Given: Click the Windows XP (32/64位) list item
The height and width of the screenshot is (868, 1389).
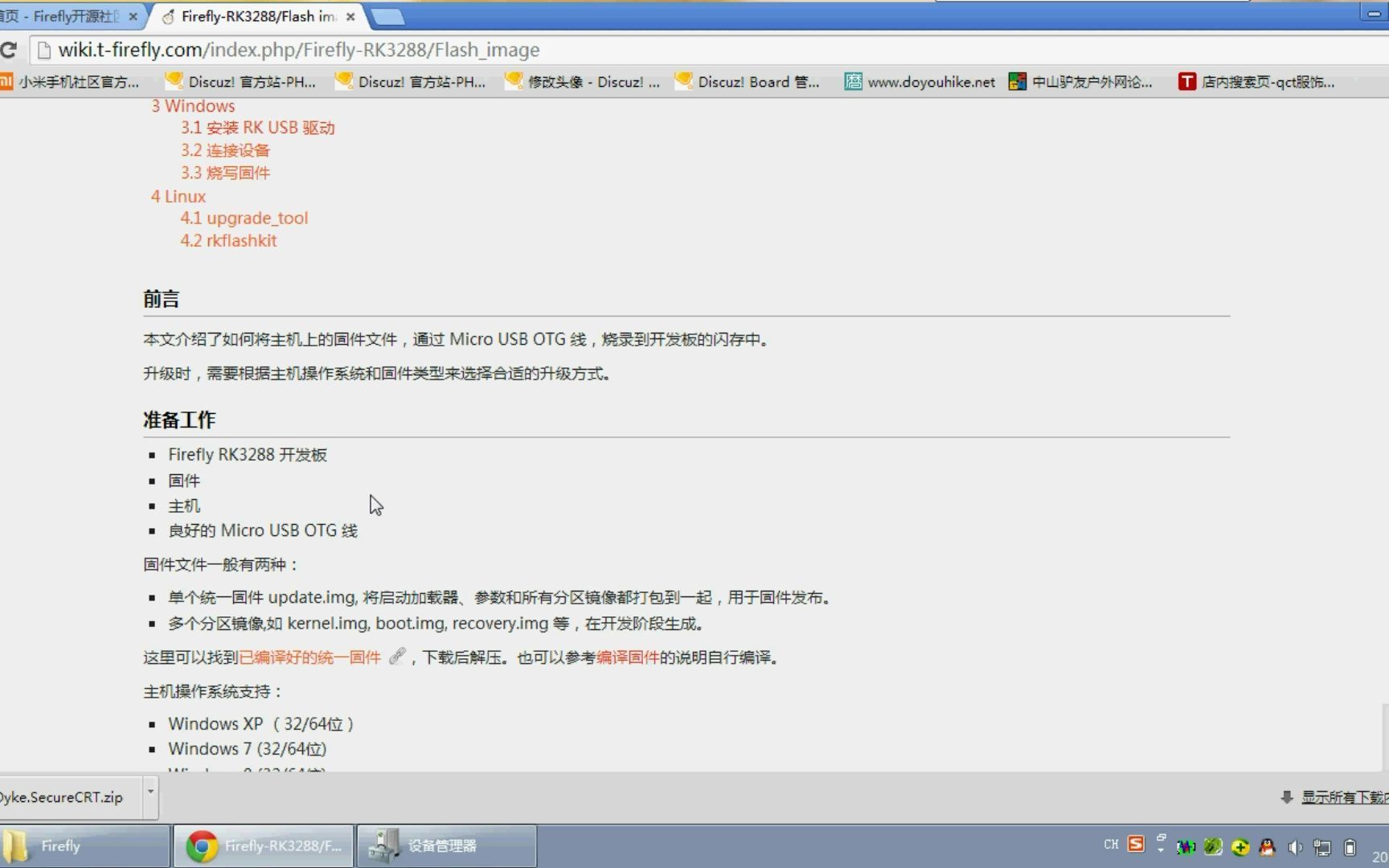Looking at the screenshot, I should point(261,723).
